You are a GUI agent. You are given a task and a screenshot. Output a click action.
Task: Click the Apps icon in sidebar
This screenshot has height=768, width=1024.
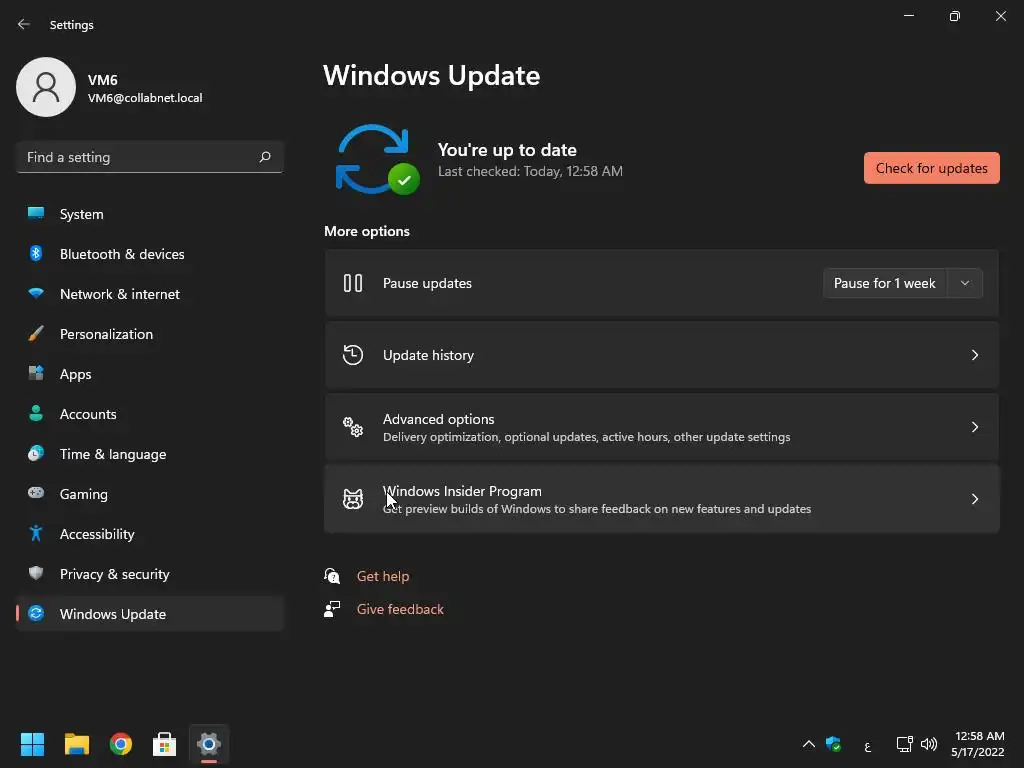(36, 373)
